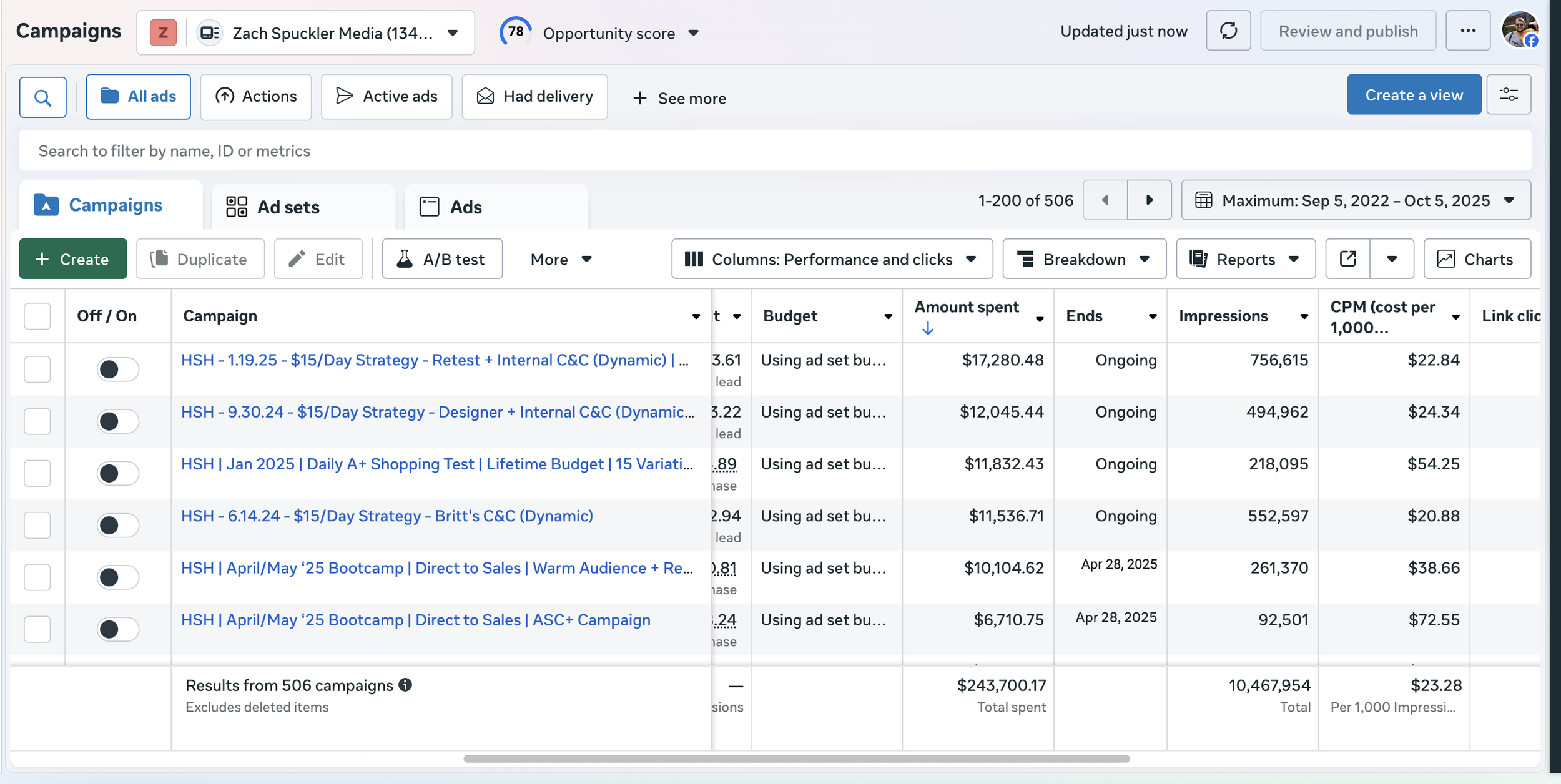The image size is (1561, 784).
Task: Refresh data with the reload icon
Action: click(1228, 31)
